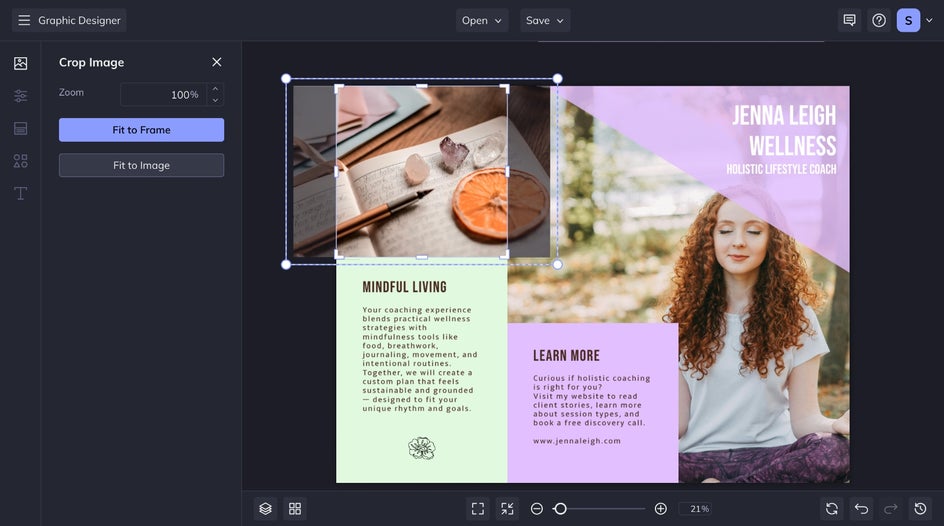
Task: Click the bottom-left round frame handle
Action: pos(286,264)
